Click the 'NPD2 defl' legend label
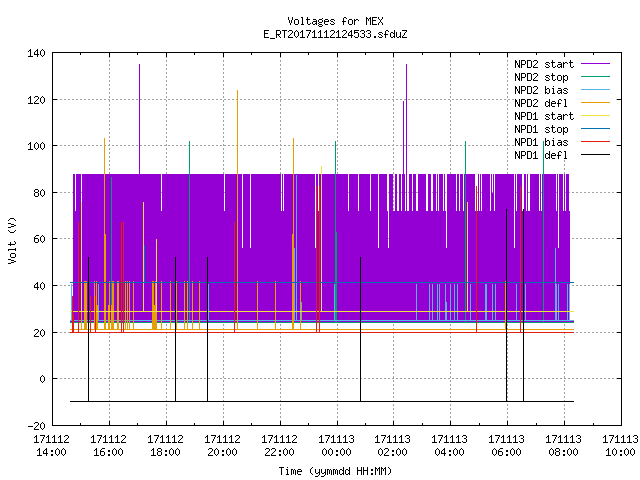The height and width of the screenshot is (480, 640). tap(541, 103)
